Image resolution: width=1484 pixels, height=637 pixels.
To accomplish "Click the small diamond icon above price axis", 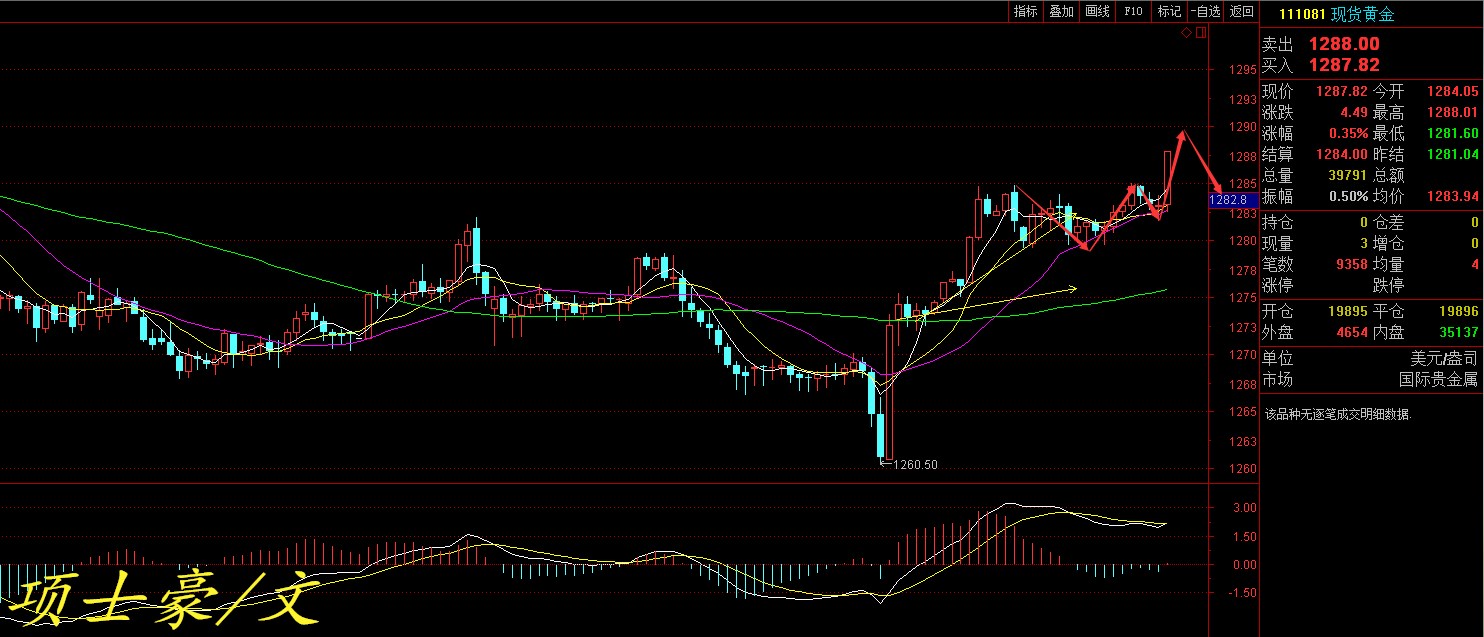I will click(1186, 33).
